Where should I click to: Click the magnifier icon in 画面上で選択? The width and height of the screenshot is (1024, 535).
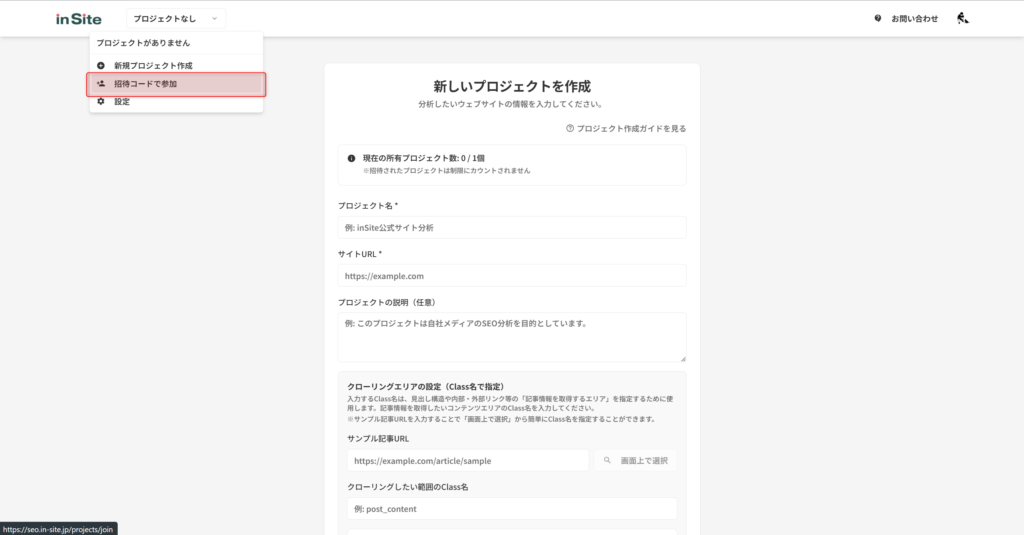[x=607, y=461]
